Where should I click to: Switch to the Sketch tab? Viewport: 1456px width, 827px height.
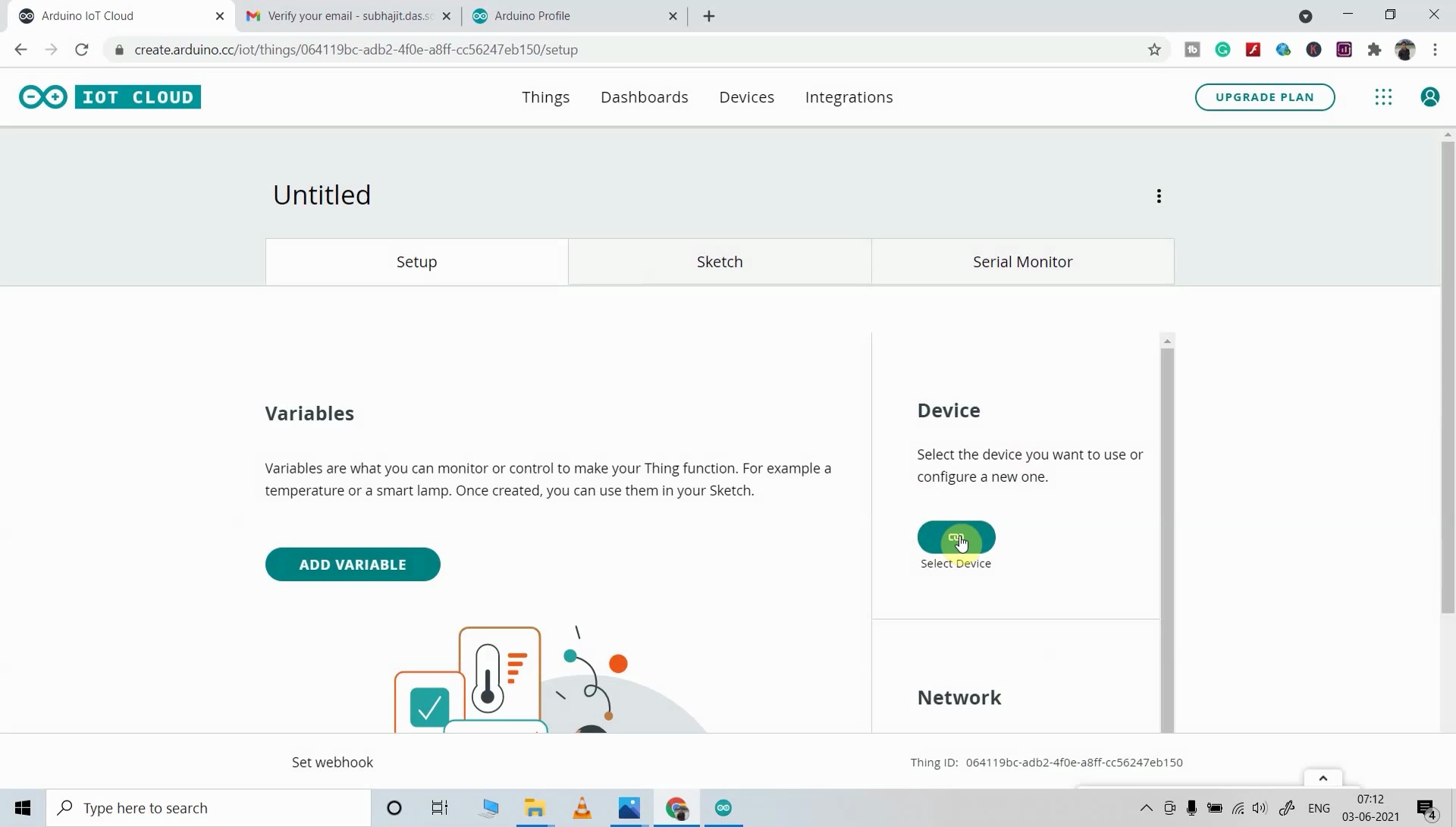(x=719, y=261)
